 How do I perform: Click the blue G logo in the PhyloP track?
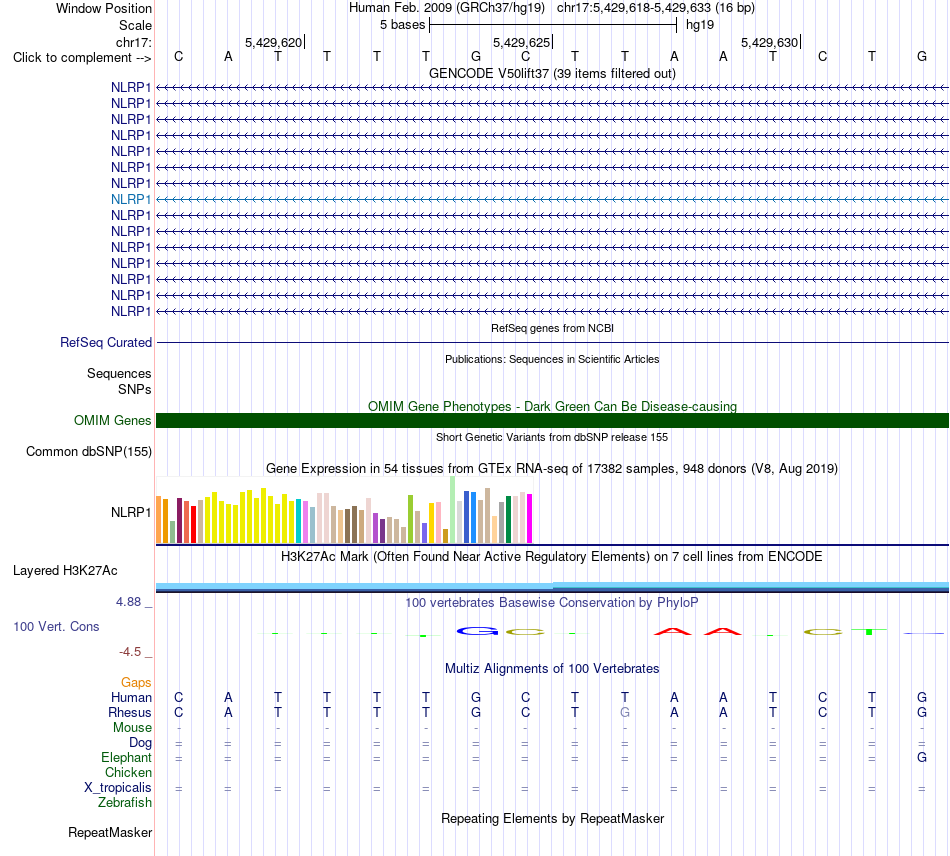[x=477, y=631]
